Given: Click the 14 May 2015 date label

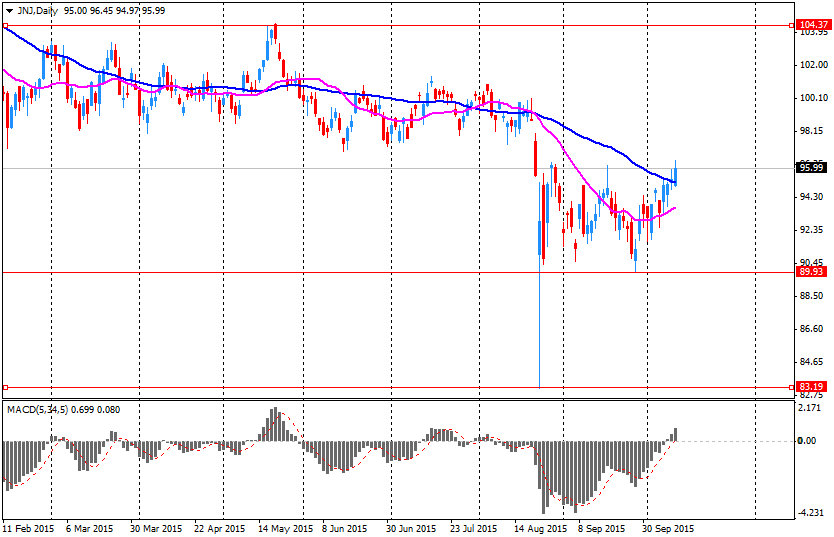Looking at the screenshot, I should point(286,529).
